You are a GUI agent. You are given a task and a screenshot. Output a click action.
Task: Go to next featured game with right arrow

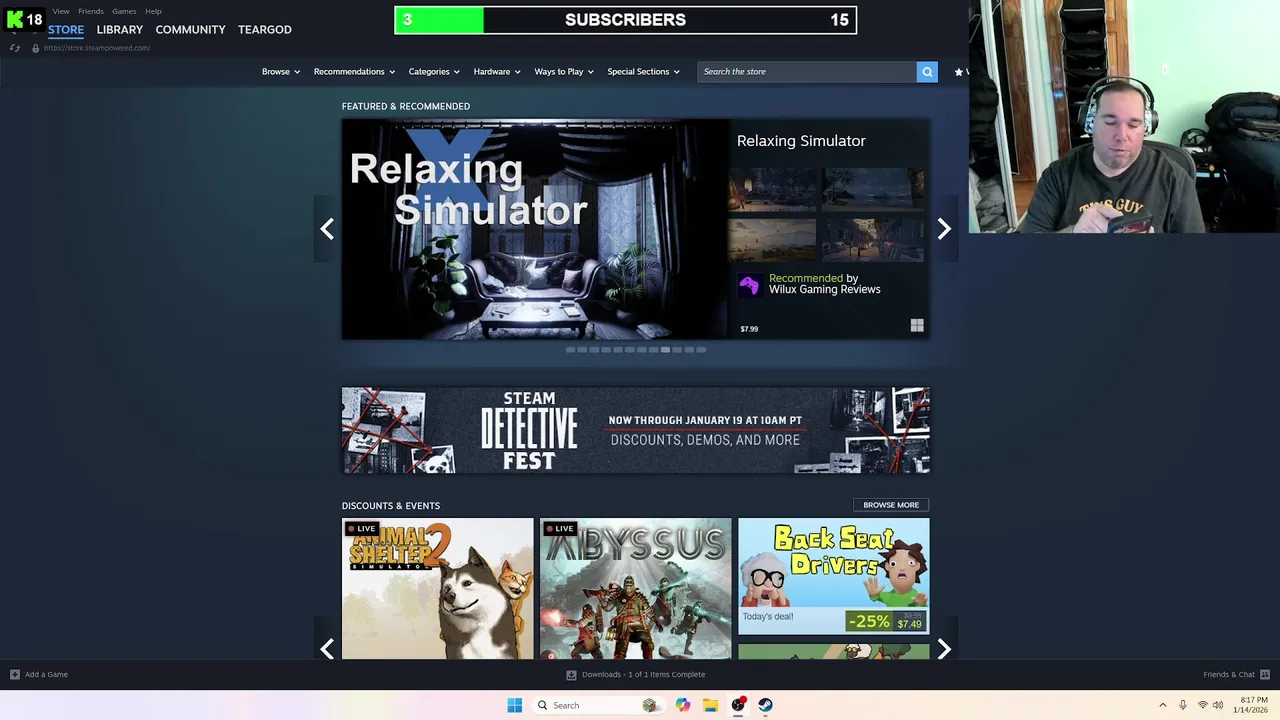point(943,229)
